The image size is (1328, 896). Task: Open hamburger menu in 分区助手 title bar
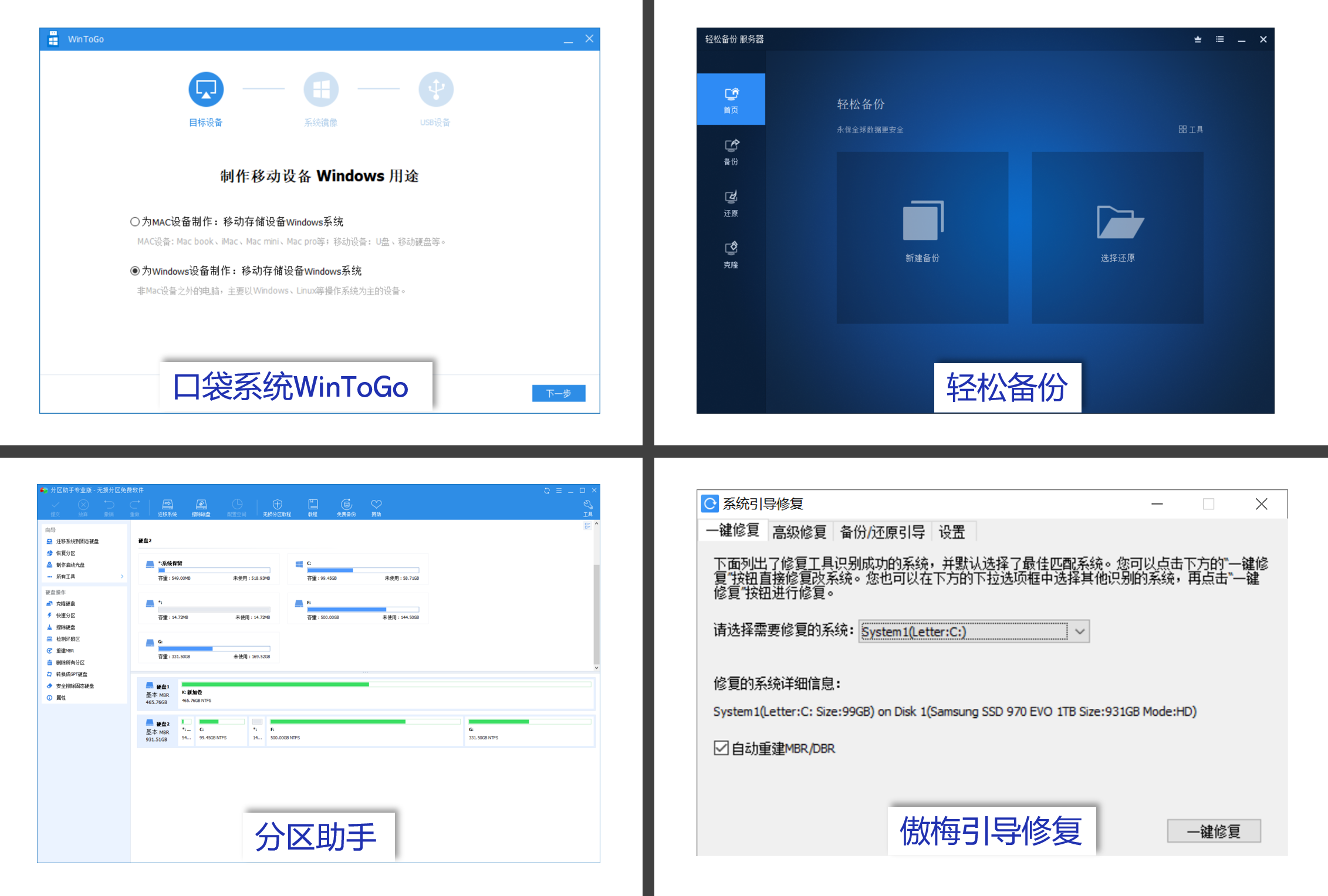tap(559, 491)
